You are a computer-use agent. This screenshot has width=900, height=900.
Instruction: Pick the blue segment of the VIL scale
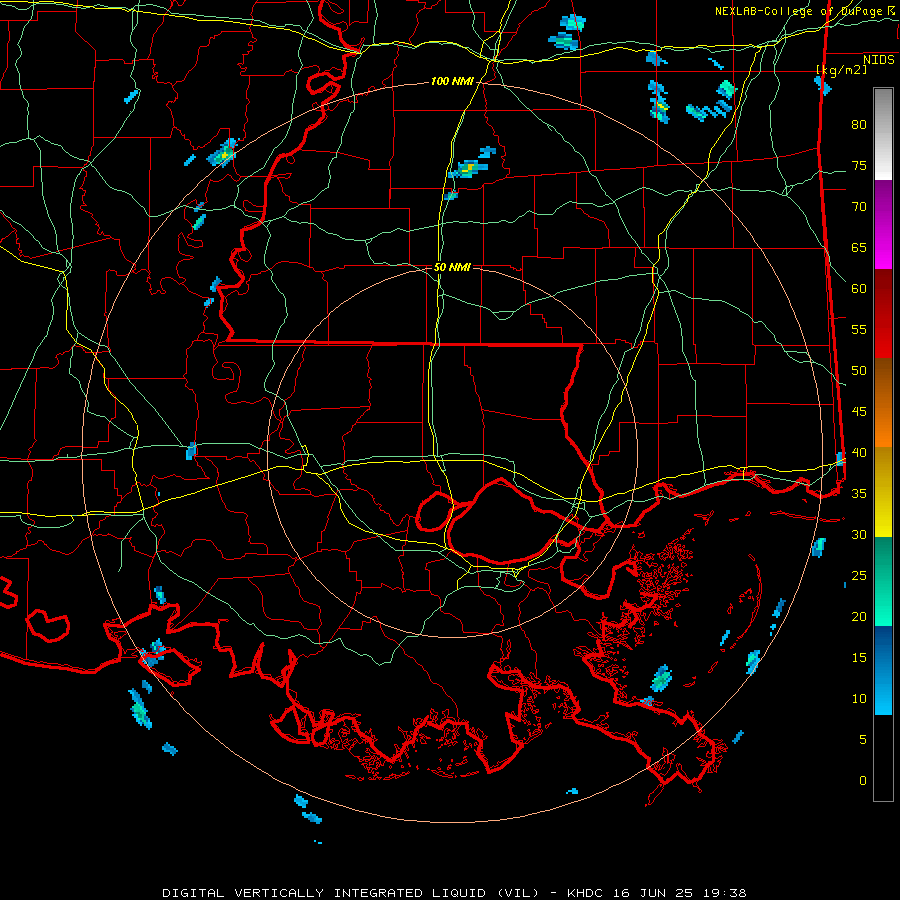pyautogui.click(x=883, y=670)
